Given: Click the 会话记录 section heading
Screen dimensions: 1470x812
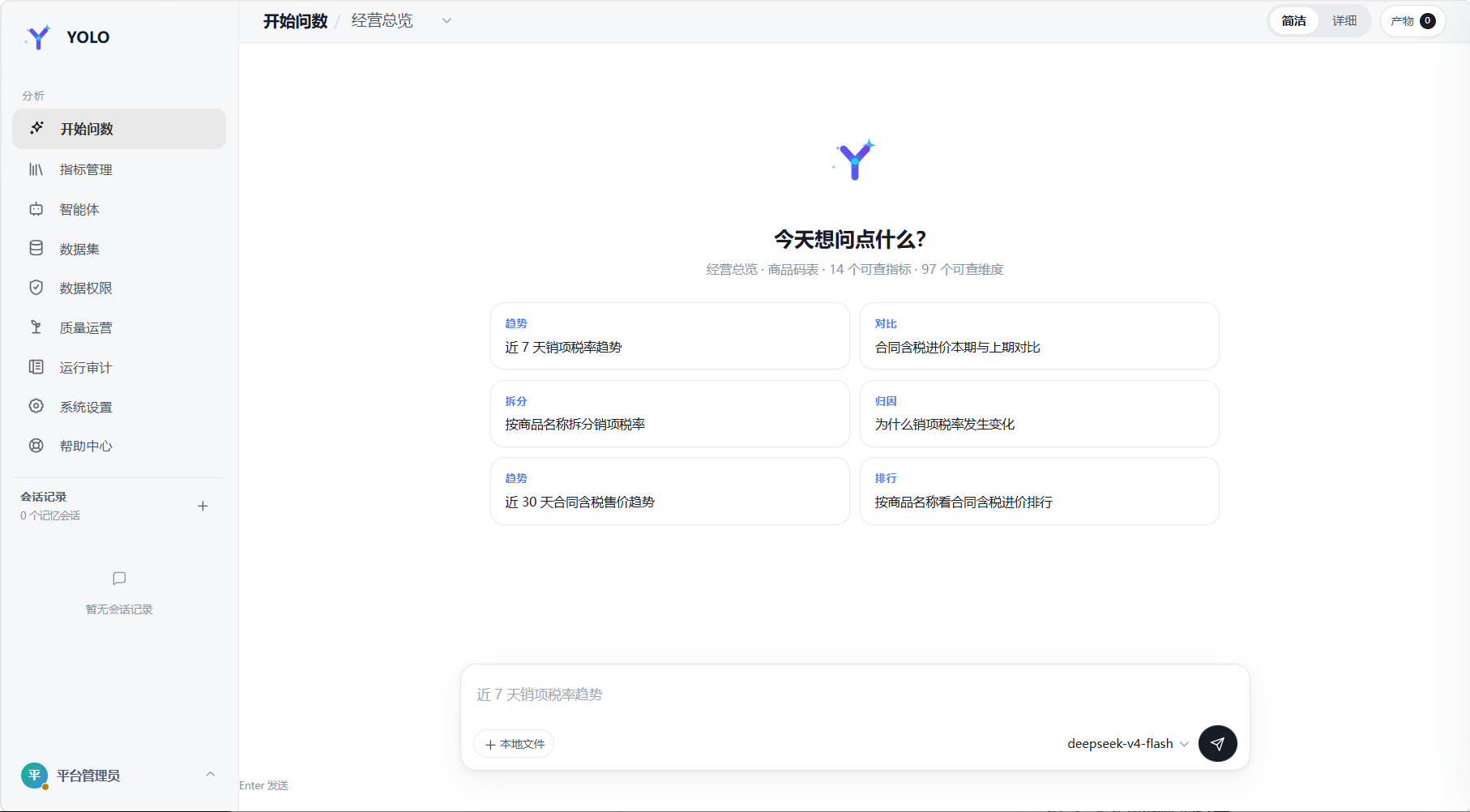Looking at the screenshot, I should [x=44, y=497].
